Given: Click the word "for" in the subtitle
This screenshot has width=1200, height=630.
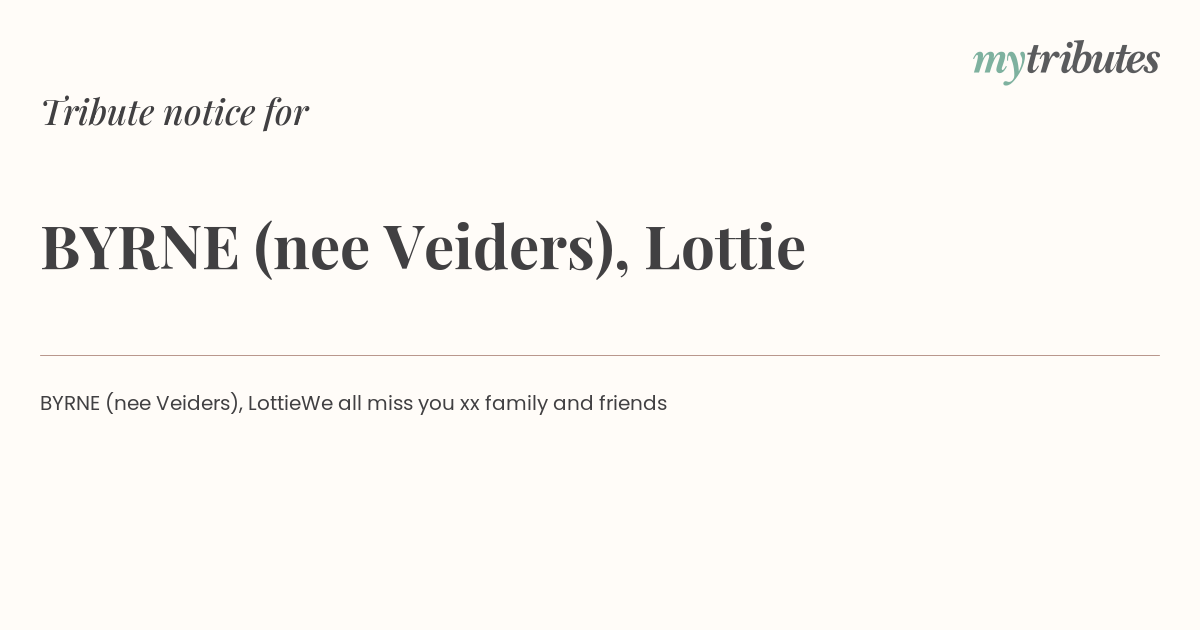Looking at the screenshot, I should (286, 112).
